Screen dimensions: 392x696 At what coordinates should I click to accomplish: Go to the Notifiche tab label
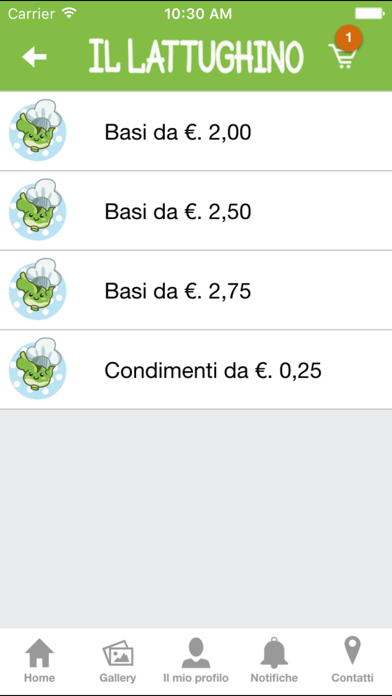click(x=274, y=678)
